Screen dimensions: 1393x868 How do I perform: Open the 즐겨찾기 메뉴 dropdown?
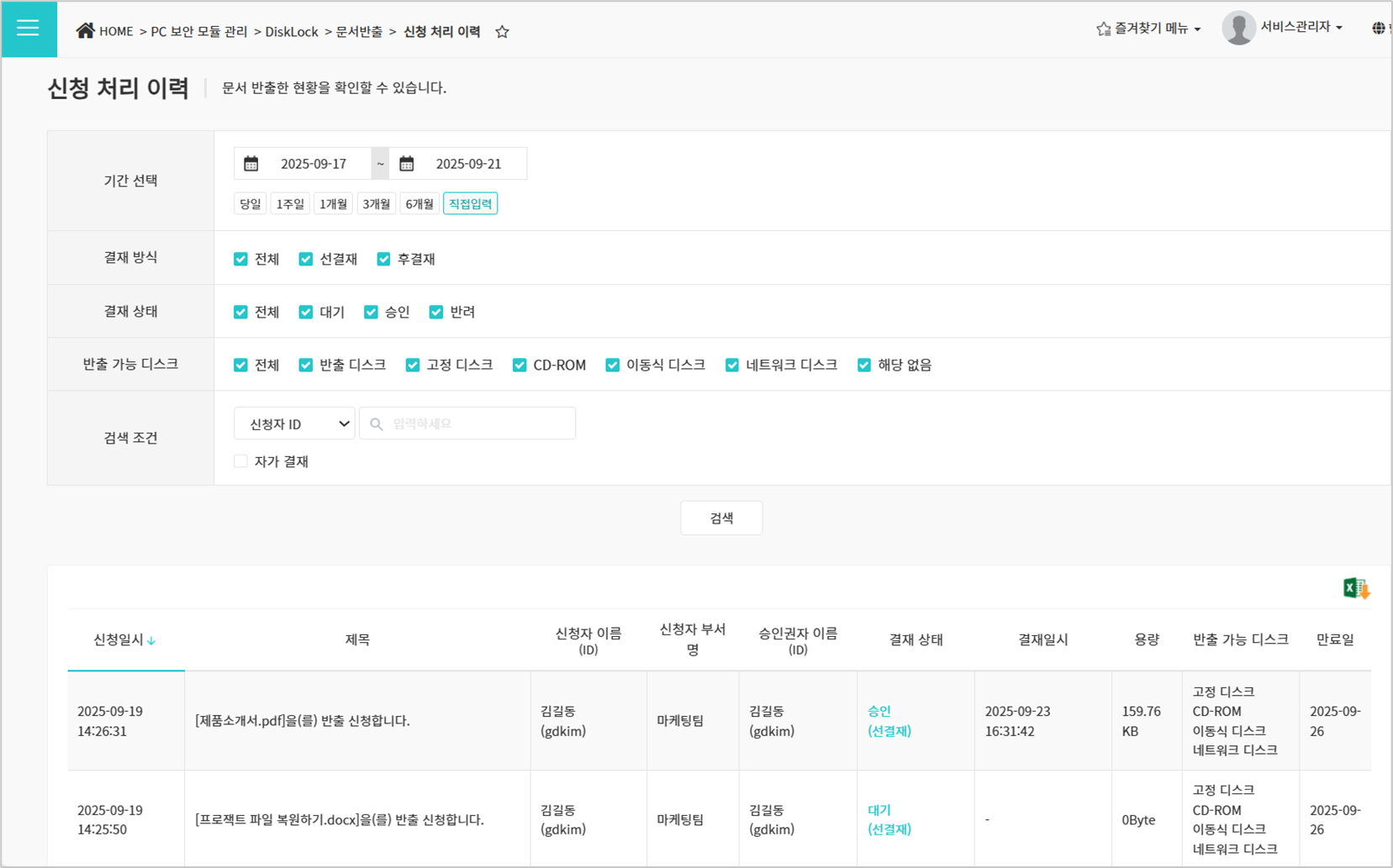point(1148,29)
